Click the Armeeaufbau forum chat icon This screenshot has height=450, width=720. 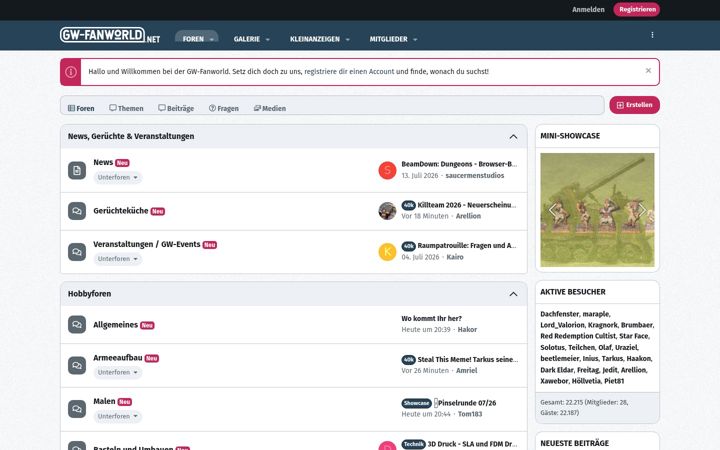coord(77,366)
